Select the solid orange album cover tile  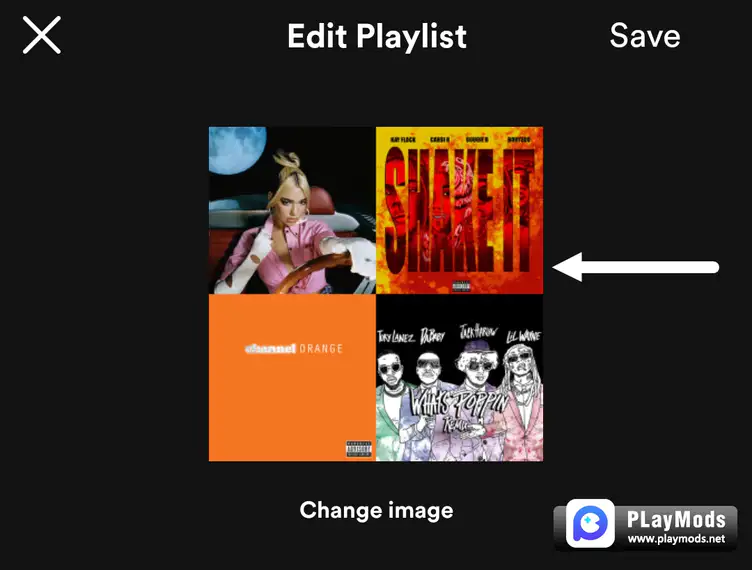click(292, 378)
